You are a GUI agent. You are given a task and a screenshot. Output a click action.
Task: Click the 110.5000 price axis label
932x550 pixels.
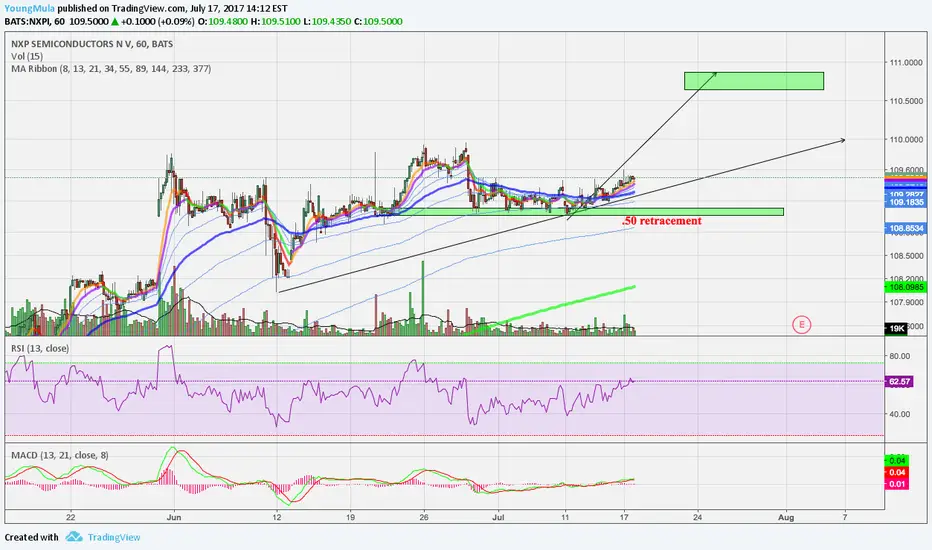point(906,101)
